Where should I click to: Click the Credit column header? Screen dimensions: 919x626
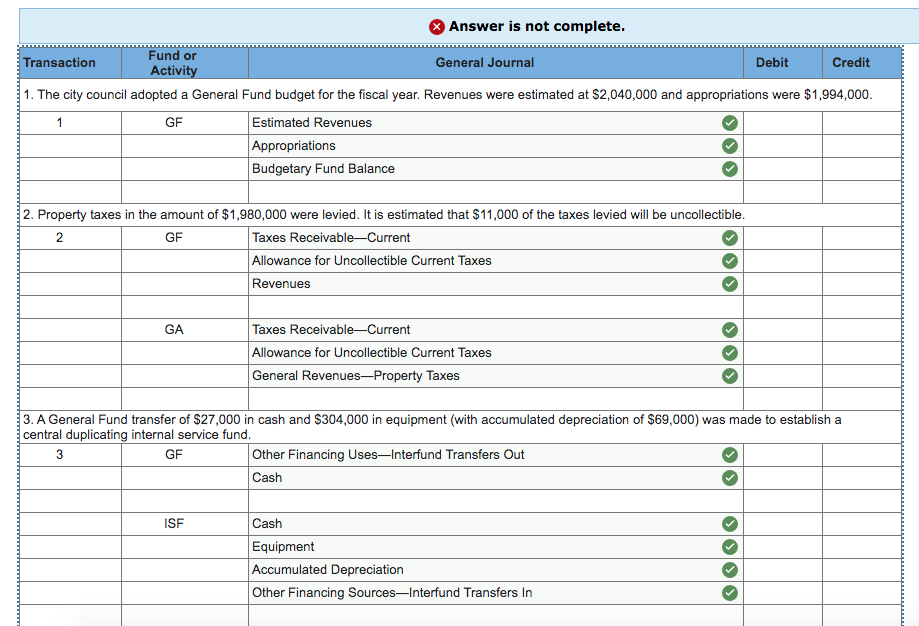pyautogui.click(x=862, y=63)
